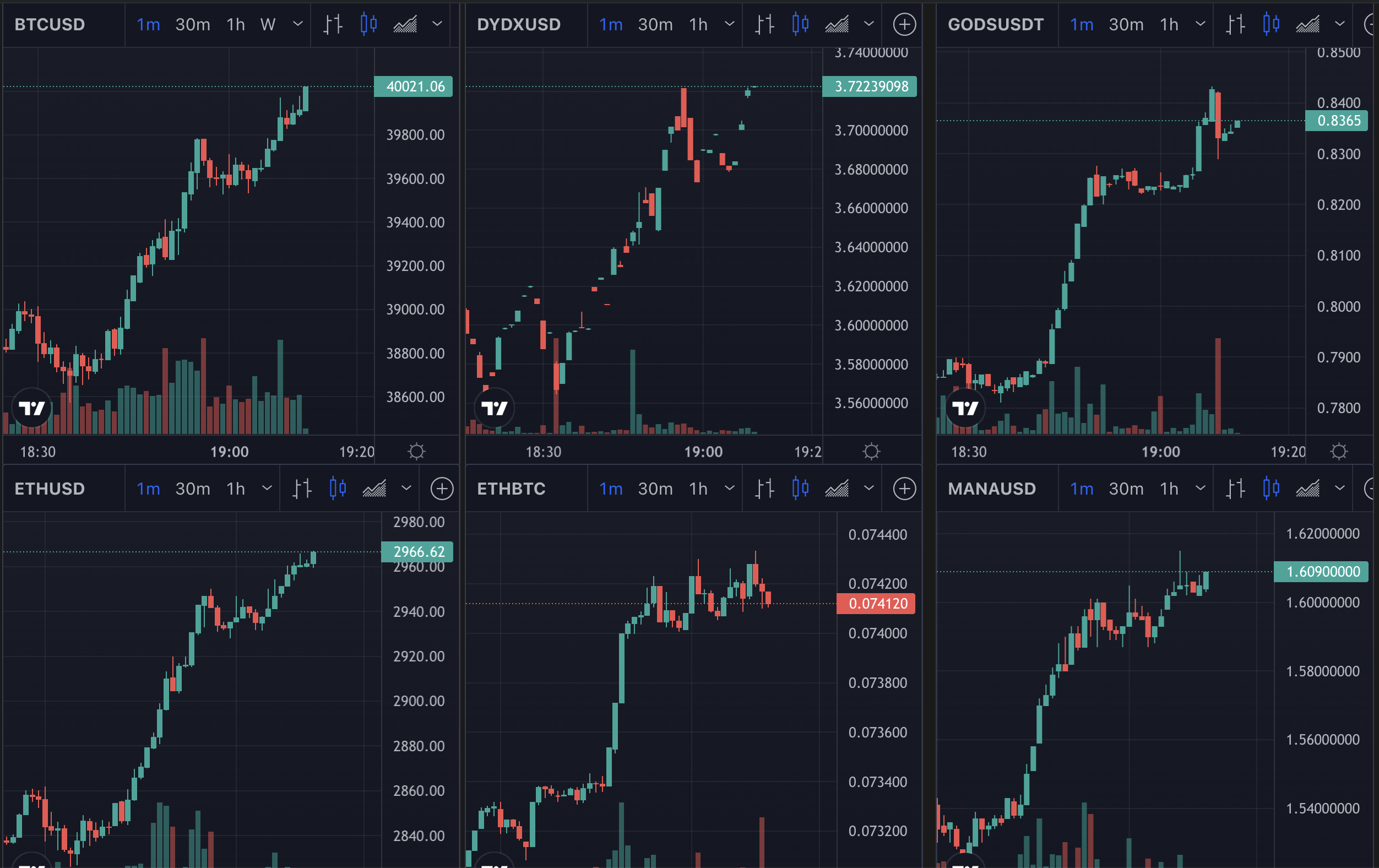
Task: Open chart settings gear in DYDXUSD panel
Action: pos(871,451)
